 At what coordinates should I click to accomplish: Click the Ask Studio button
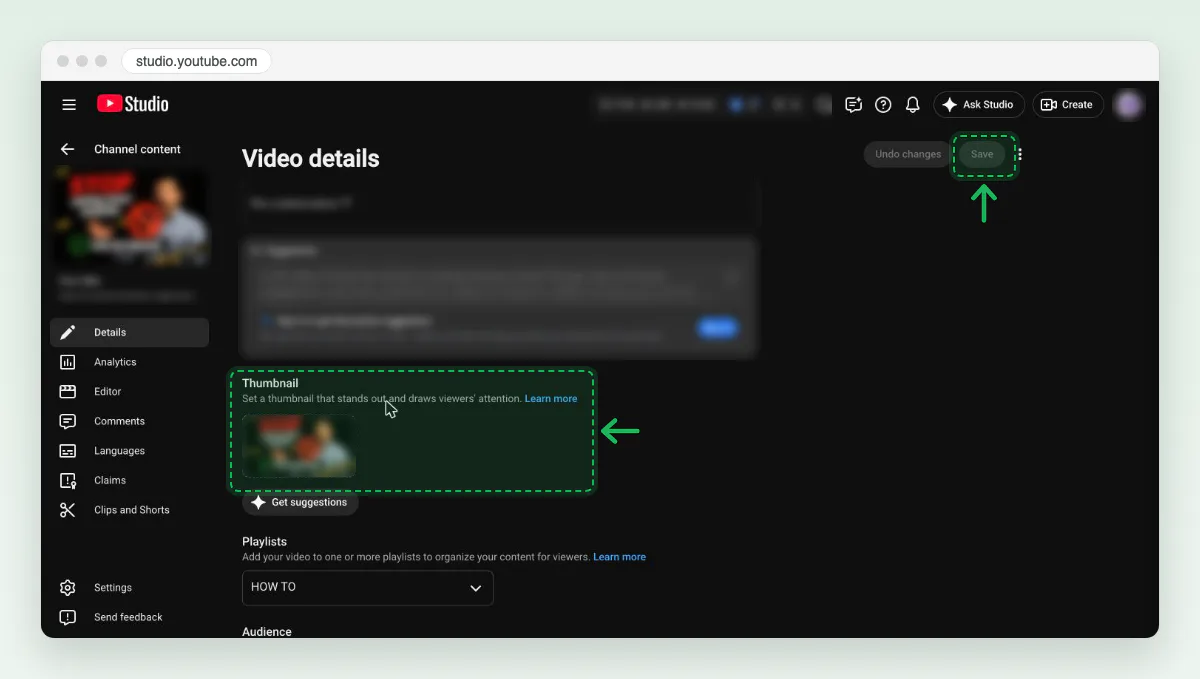pos(979,104)
